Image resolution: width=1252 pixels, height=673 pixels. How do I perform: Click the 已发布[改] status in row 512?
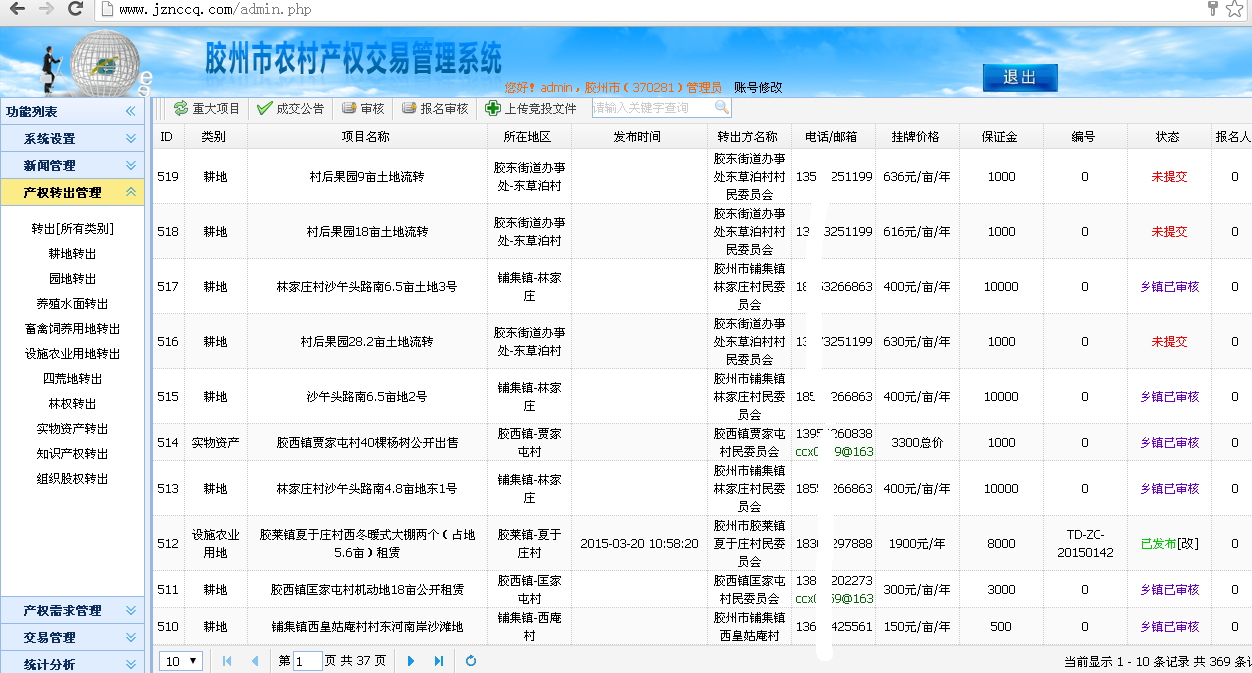pyautogui.click(x=1169, y=544)
